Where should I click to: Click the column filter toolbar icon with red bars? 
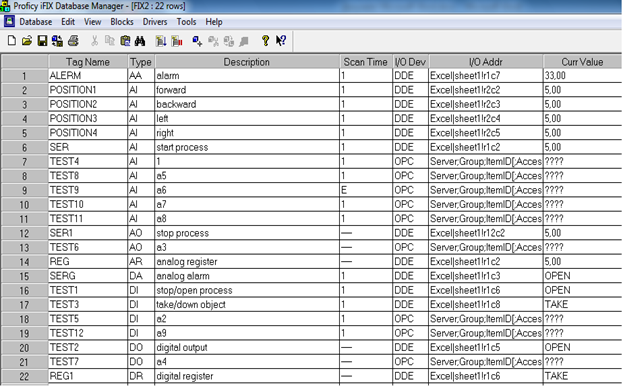pyautogui.click(x=177, y=41)
